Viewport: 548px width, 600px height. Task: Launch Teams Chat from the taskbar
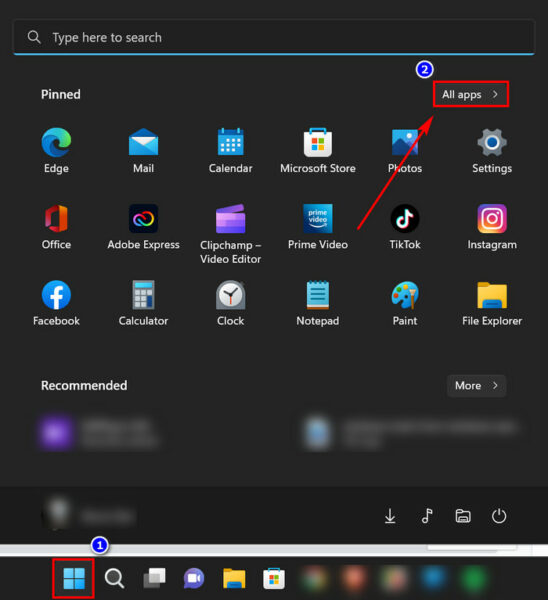tap(194, 578)
